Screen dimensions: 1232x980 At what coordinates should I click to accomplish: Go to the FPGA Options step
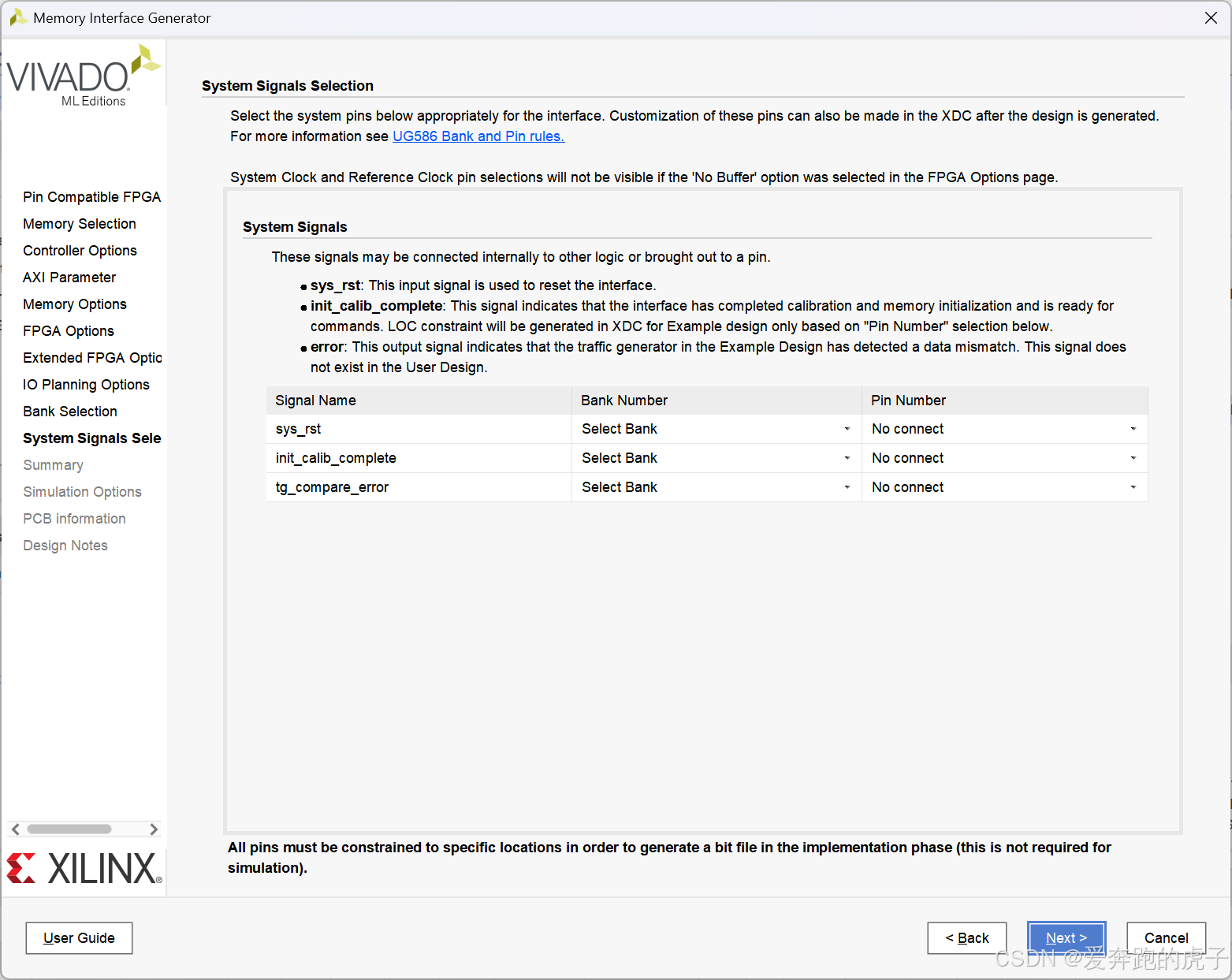[69, 331]
